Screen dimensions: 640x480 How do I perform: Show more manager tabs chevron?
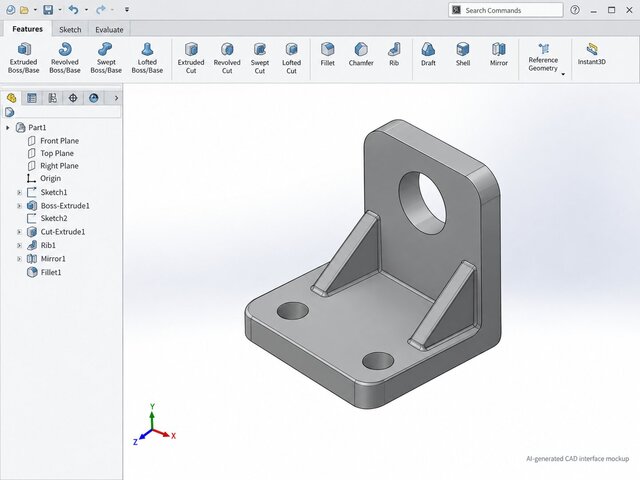(x=116, y=98)
